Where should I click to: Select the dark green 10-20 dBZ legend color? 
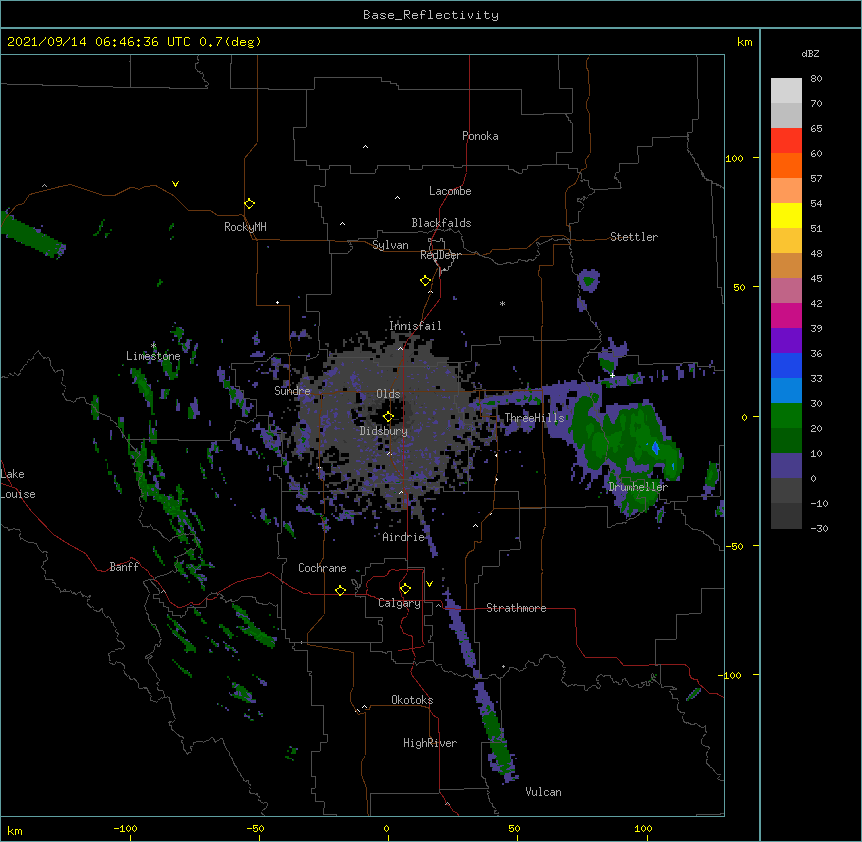tap(786, 441)
